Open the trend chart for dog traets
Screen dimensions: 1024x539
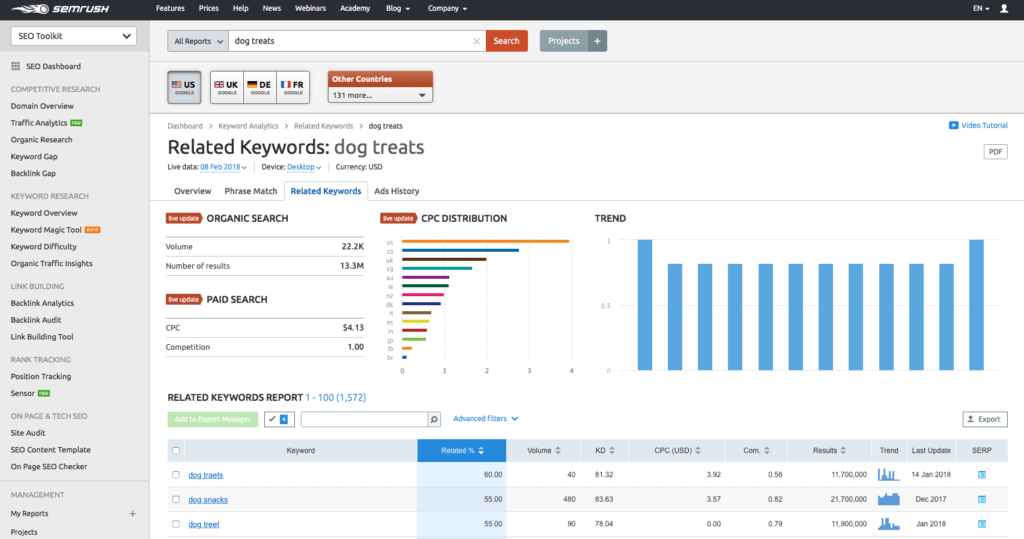pyautogui.click(x=888, y=474)
